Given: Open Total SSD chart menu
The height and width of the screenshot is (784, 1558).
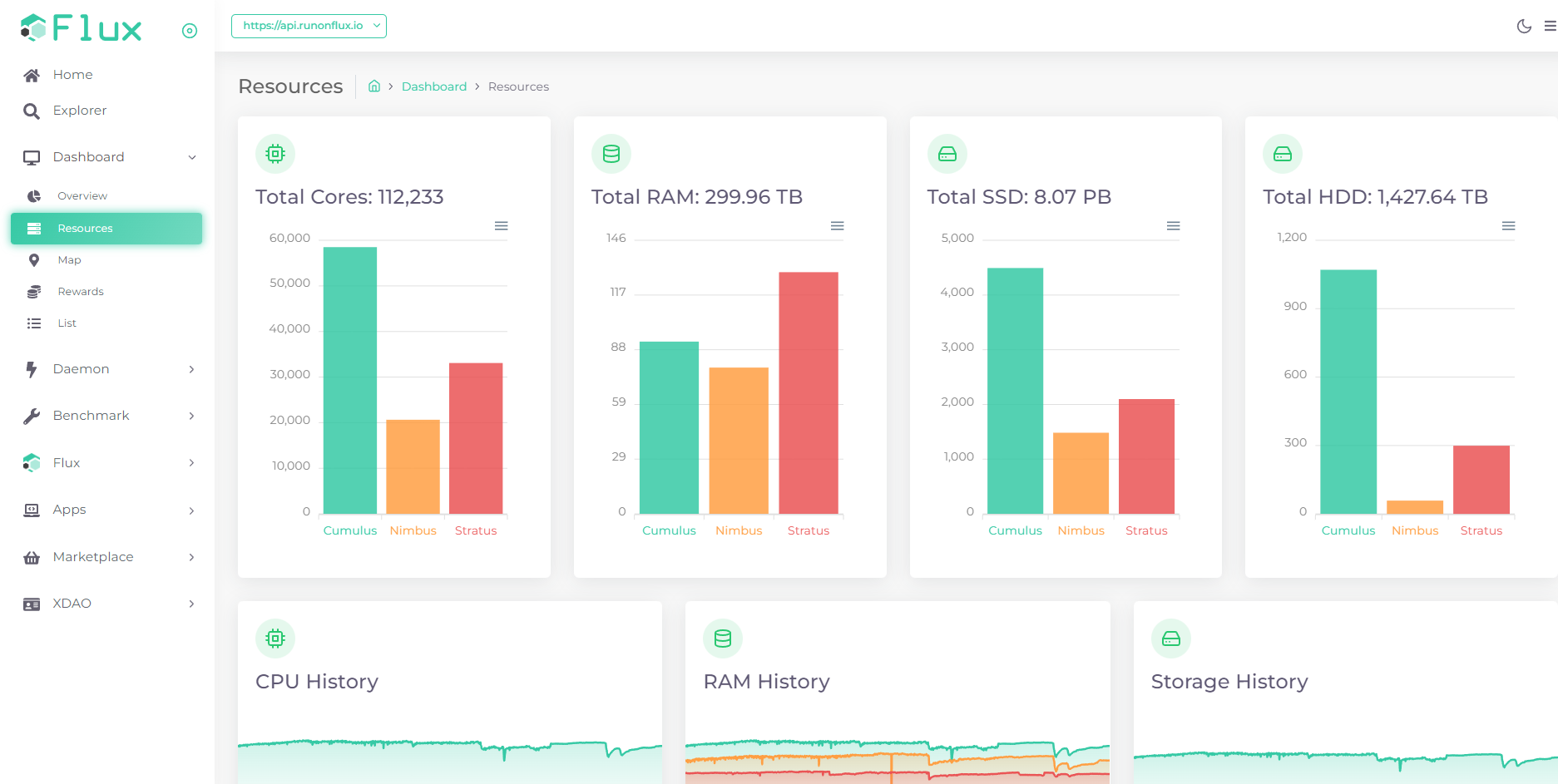Looking at the screenshot, I should pyautogui.click(x=1174, y=226).
